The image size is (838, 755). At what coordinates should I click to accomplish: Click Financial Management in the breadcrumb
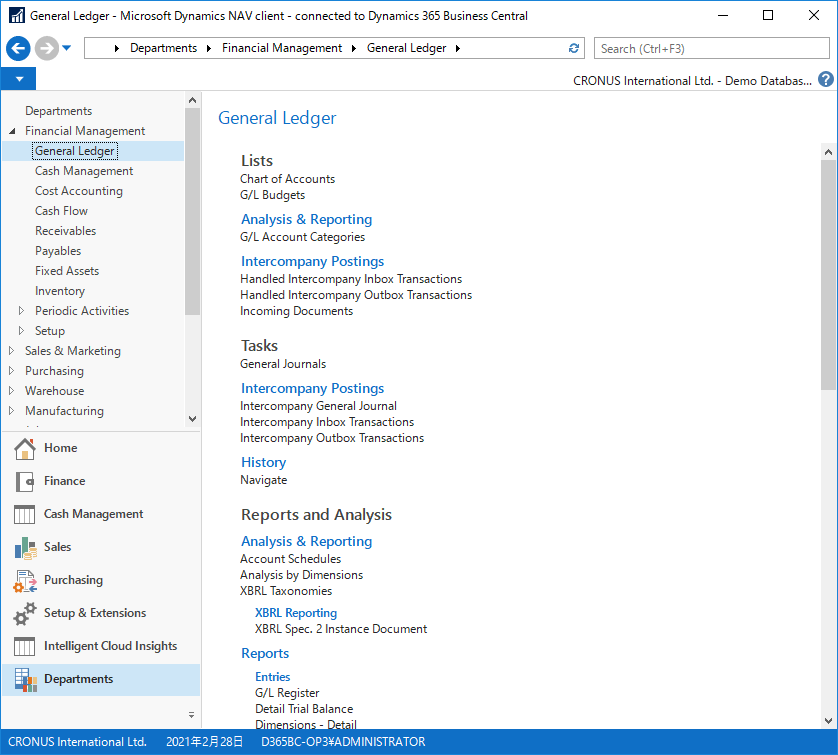click(x=282, y=48)
